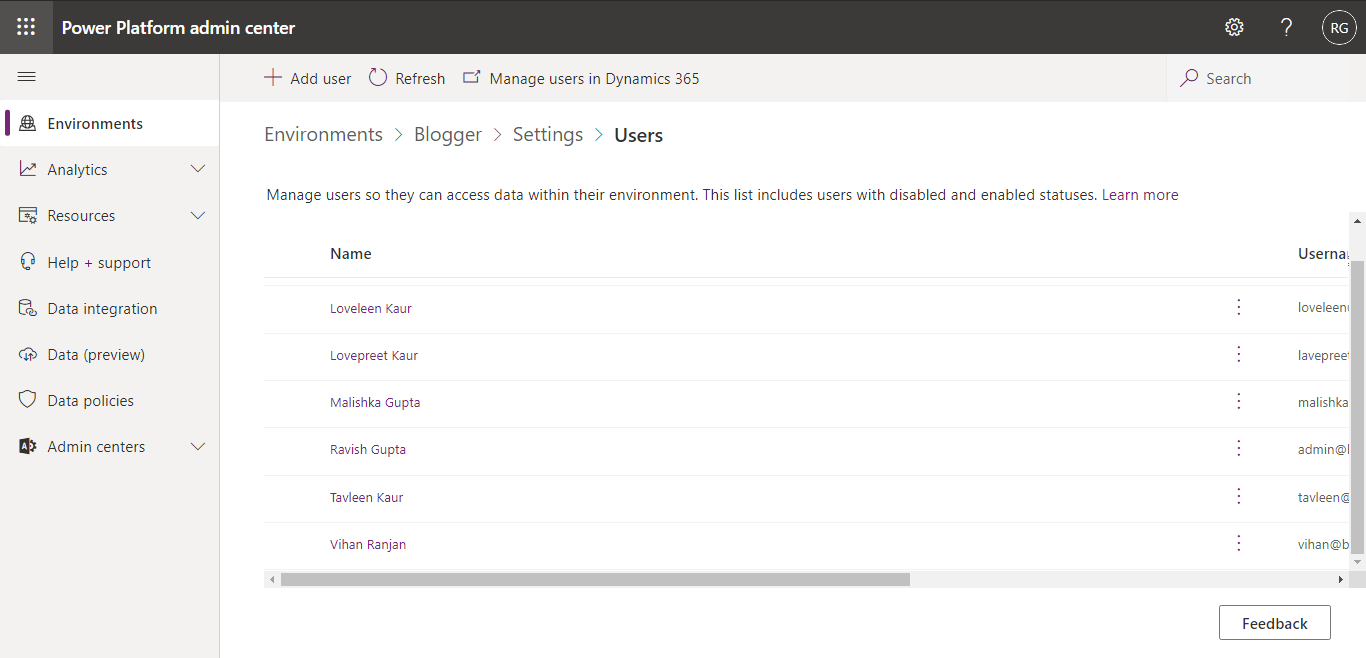Click the Manage users external link icon

click(x=471, y=77)
